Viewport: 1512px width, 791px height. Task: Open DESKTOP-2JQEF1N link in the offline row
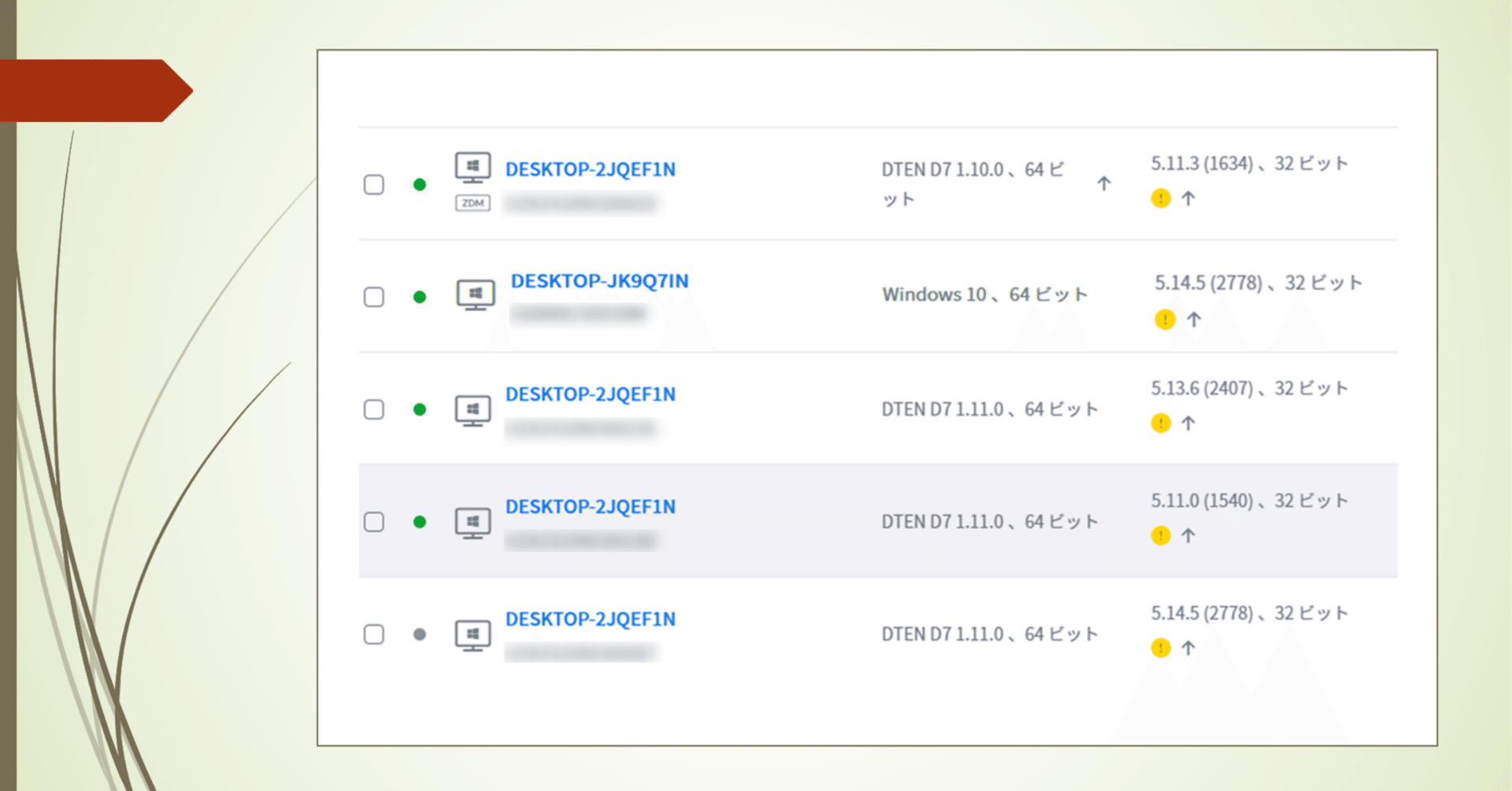pos(590,619)
